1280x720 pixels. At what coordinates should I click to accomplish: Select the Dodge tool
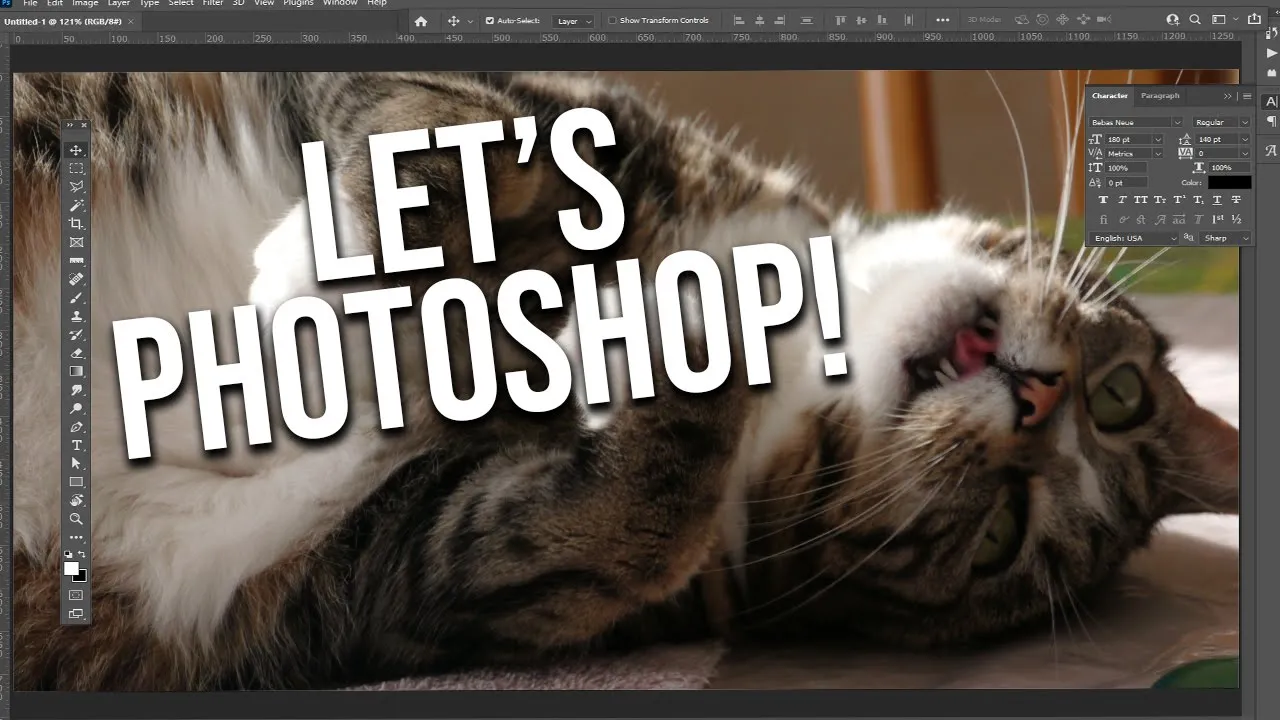tap(76, 409)
